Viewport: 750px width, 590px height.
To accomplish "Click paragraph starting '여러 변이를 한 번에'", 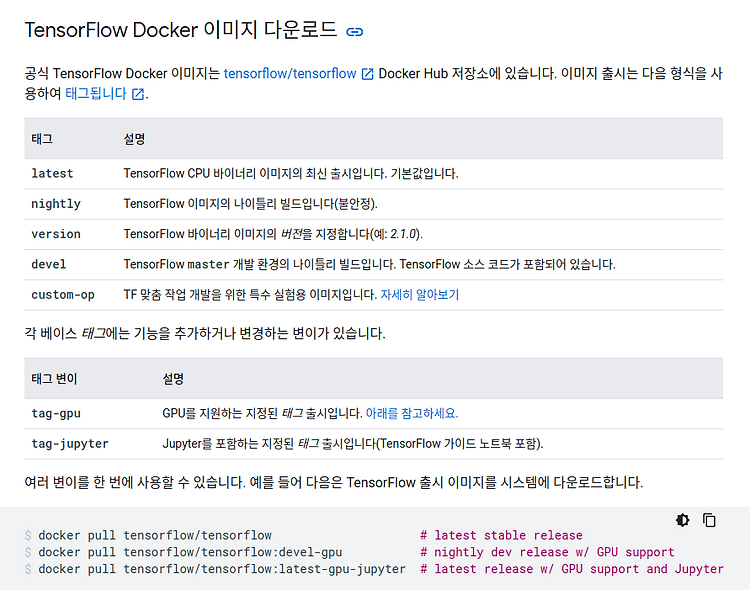I will (x=334, y=482).
